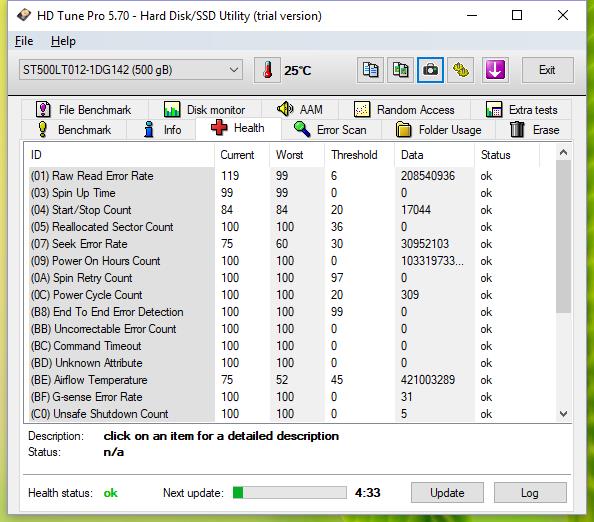The image size is (594, 522).
Task: Click the vertical scrollbar thumb
Action: pyautogui.click(x=563, y=236)
